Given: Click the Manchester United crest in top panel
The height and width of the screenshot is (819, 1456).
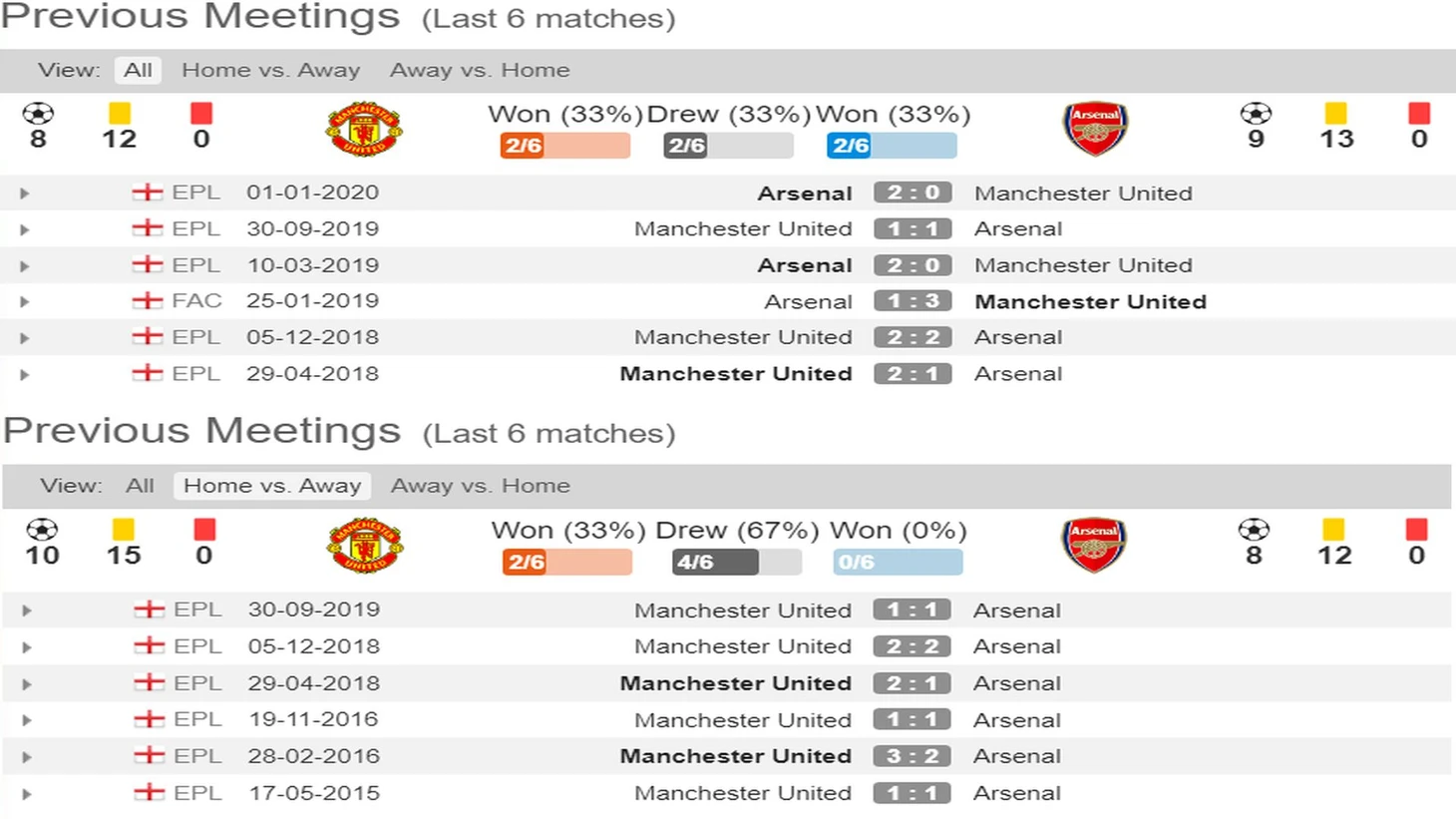Looking at the screenshot, I should [364, 129].
